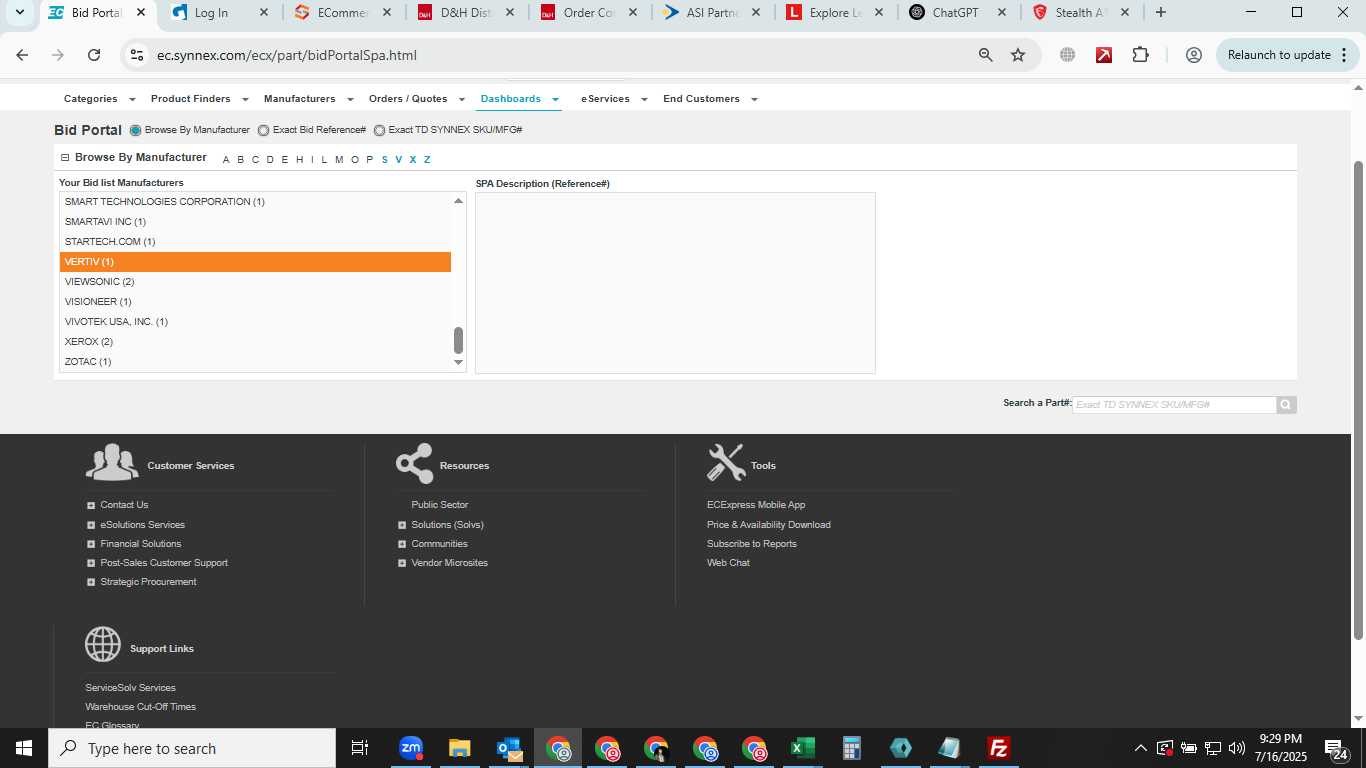Select Exact Bid Reference# radio button
Viewport: 1366px width, 768px height.
[x=263, y=130]
